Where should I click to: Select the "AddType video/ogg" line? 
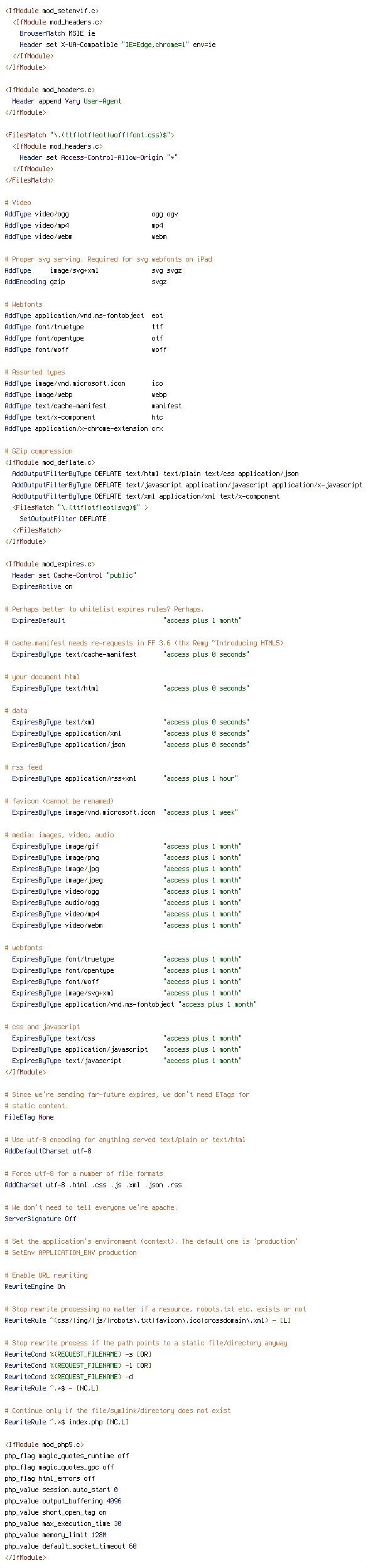(x=91, y=214)
